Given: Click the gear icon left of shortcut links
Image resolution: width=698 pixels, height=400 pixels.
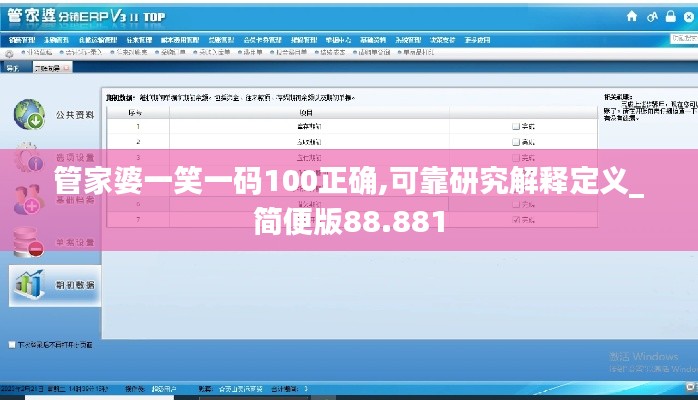Looking at the screenshot, I should point(9,53).
